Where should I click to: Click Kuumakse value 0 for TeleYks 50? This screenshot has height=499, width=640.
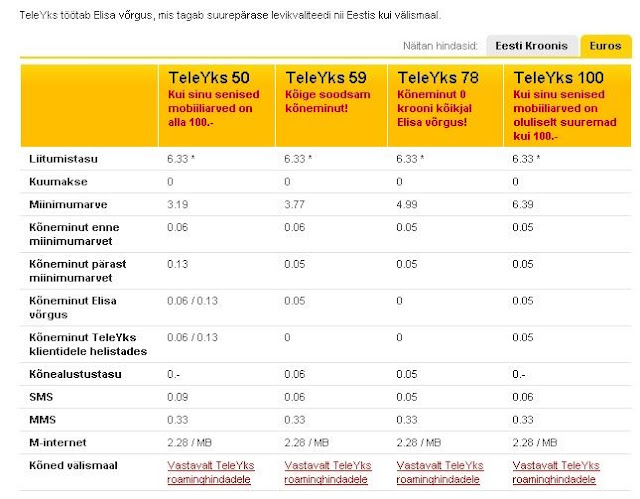(170, 182)
